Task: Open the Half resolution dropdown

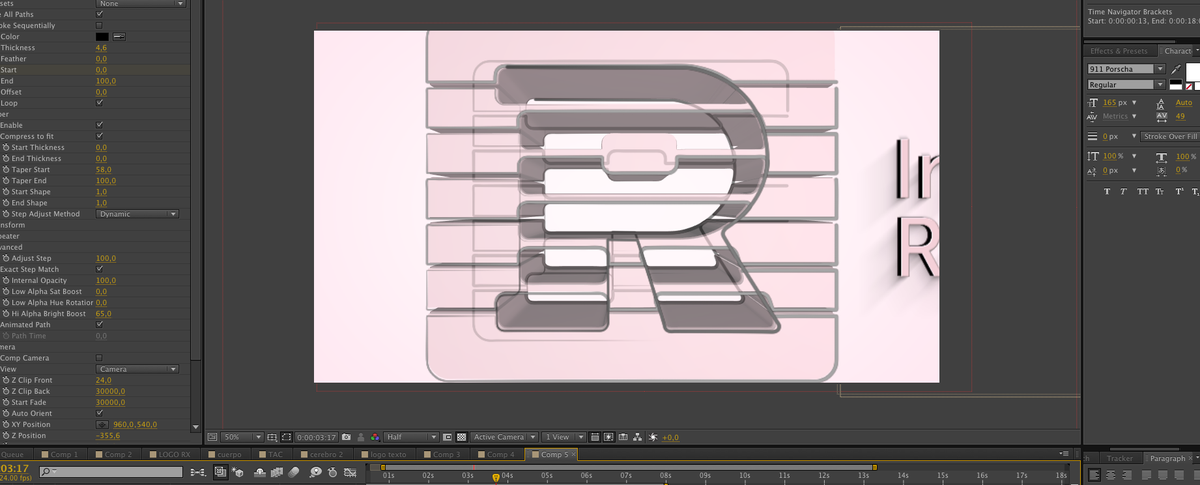Action: (412, 437)
